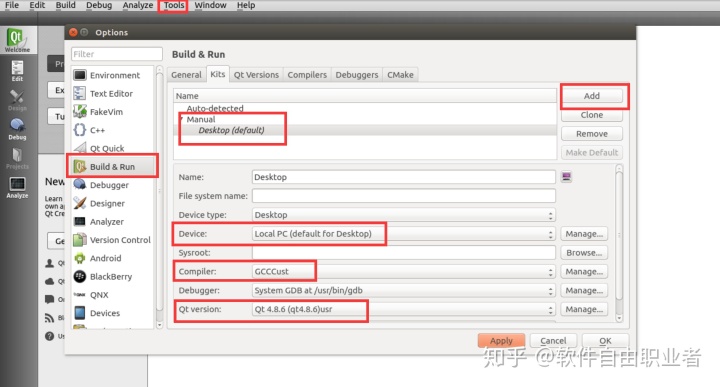Open the Debugger combo box
The image size is (720, 387).
[404, 290]
